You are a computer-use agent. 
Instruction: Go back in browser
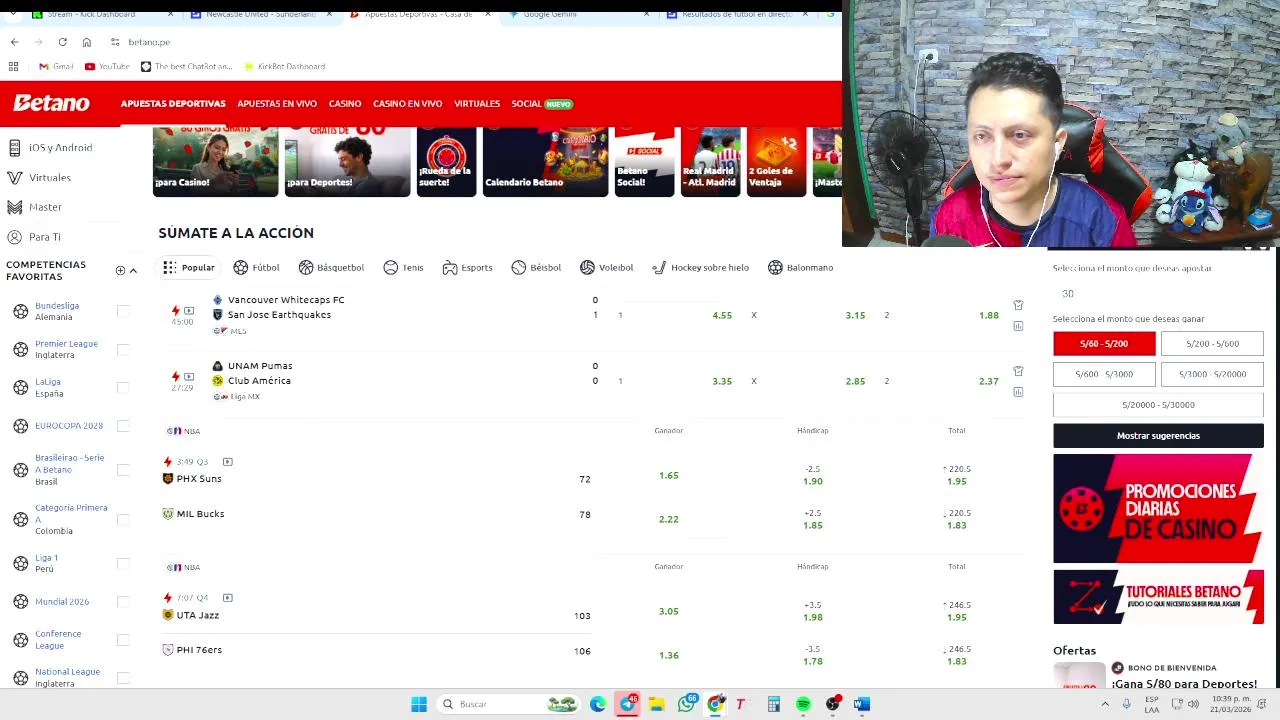[x=14, y=42]
